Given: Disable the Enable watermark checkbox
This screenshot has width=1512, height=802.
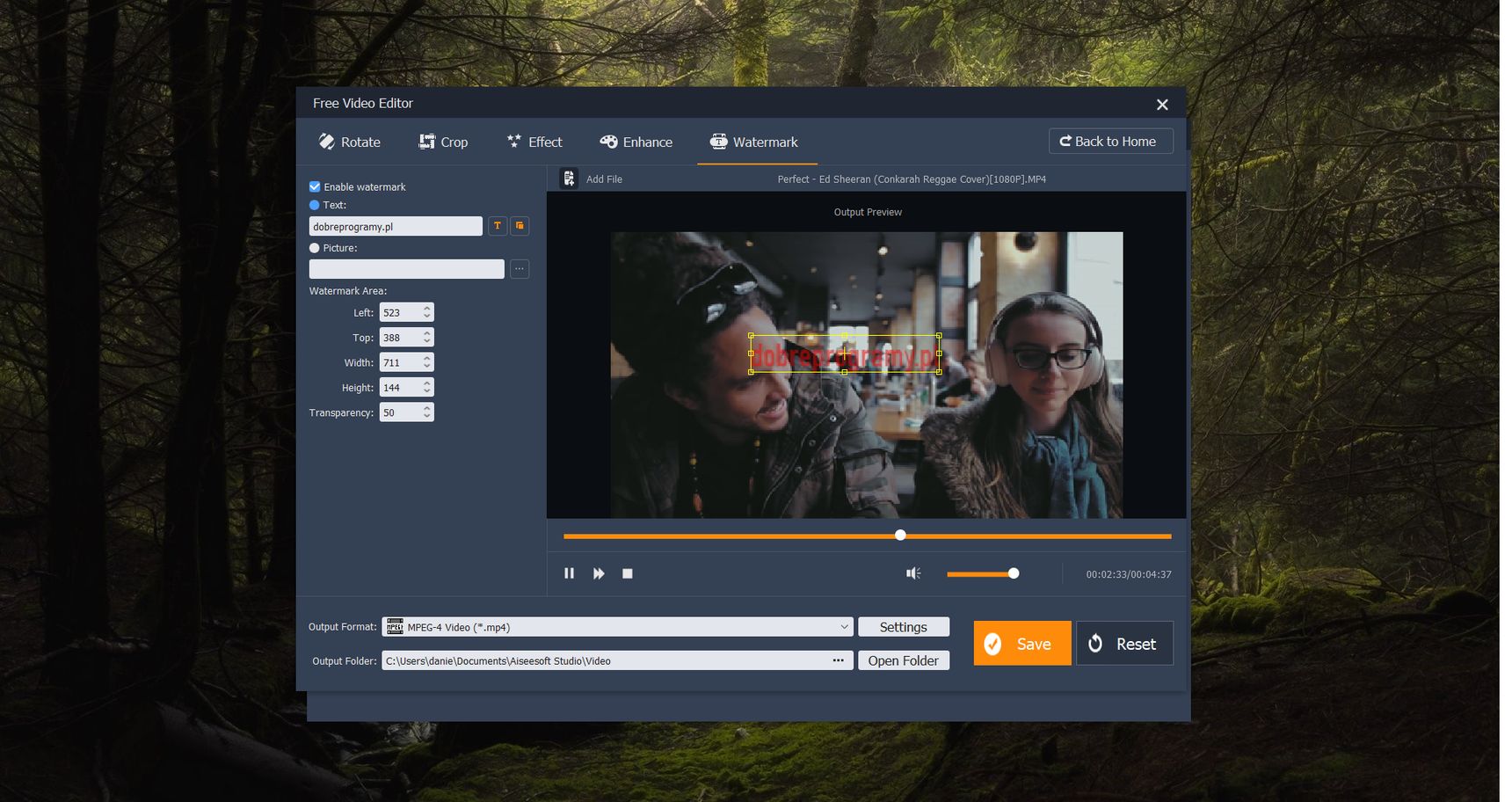Looking at the screenshot, I should pos(315,186).
